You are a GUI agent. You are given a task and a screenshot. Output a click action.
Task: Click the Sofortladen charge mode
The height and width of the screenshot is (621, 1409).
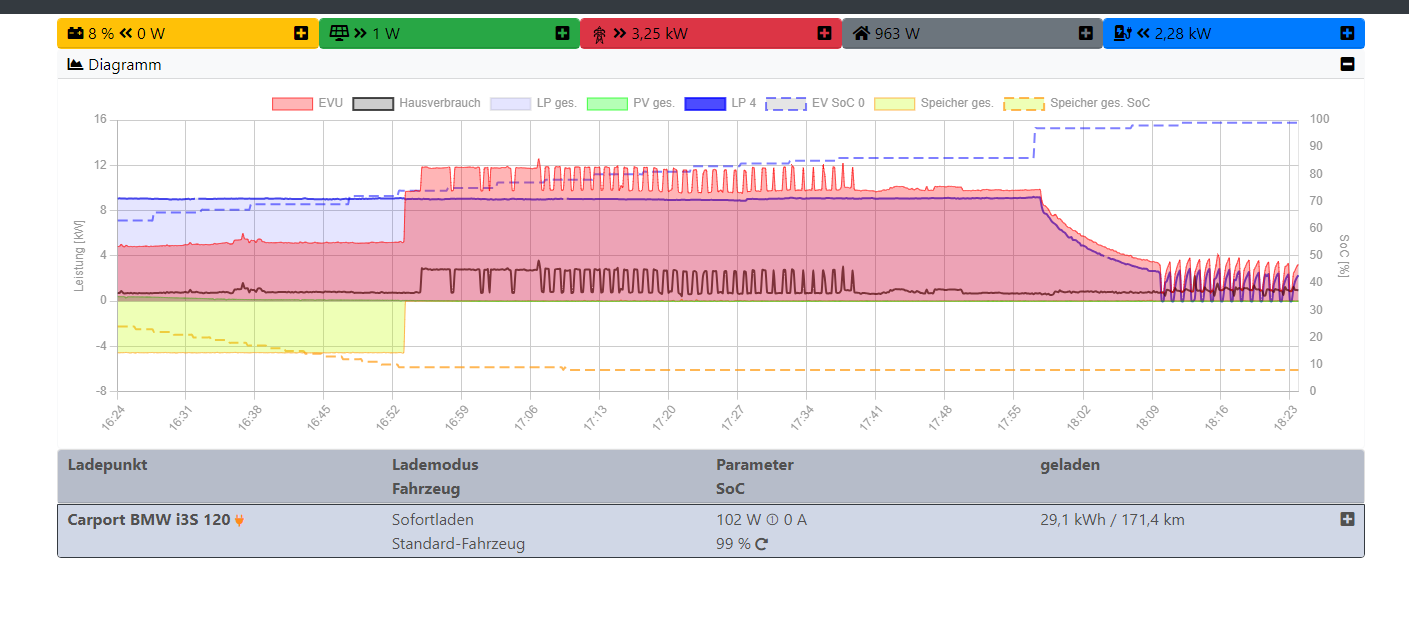click(432, 520)
